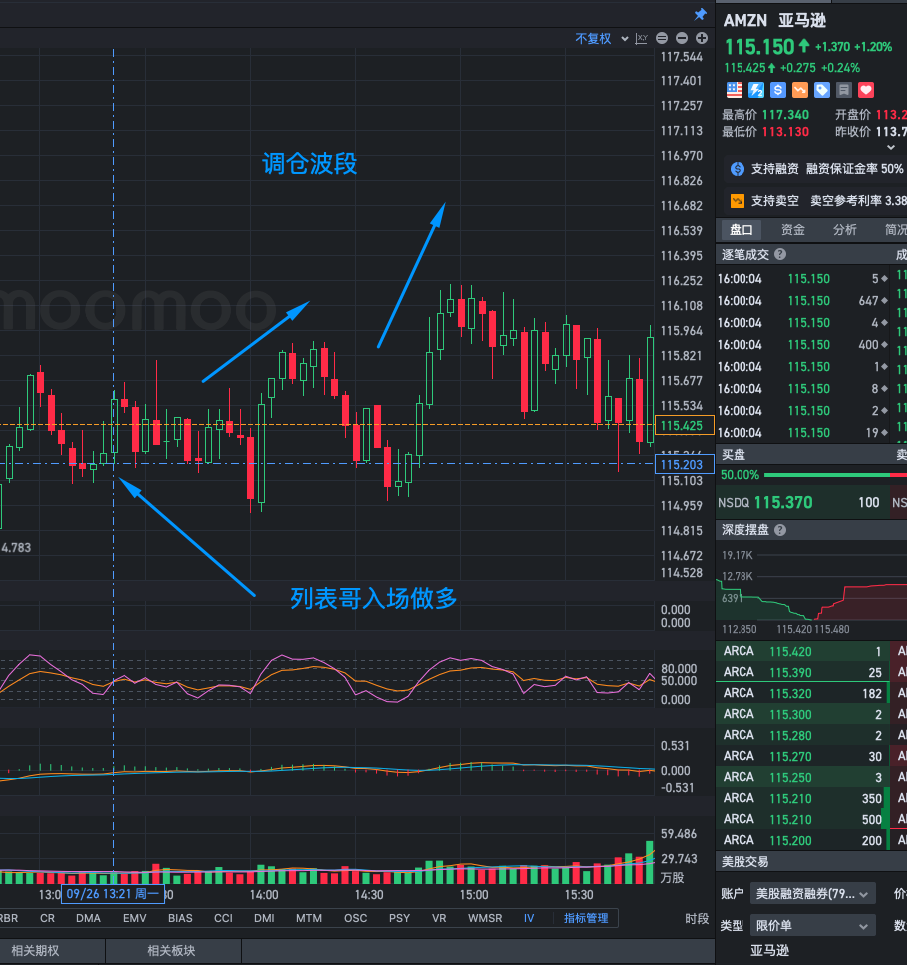
Task: Open the 类型 限价单 order type dropdown
Action: pos(812,926)
